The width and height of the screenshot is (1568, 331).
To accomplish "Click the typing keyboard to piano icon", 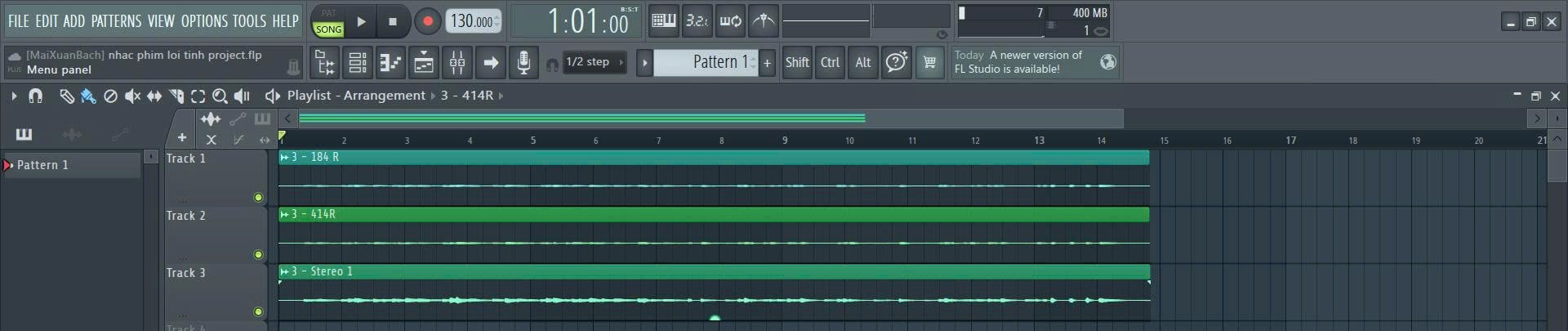I will (x=663, y=21).
